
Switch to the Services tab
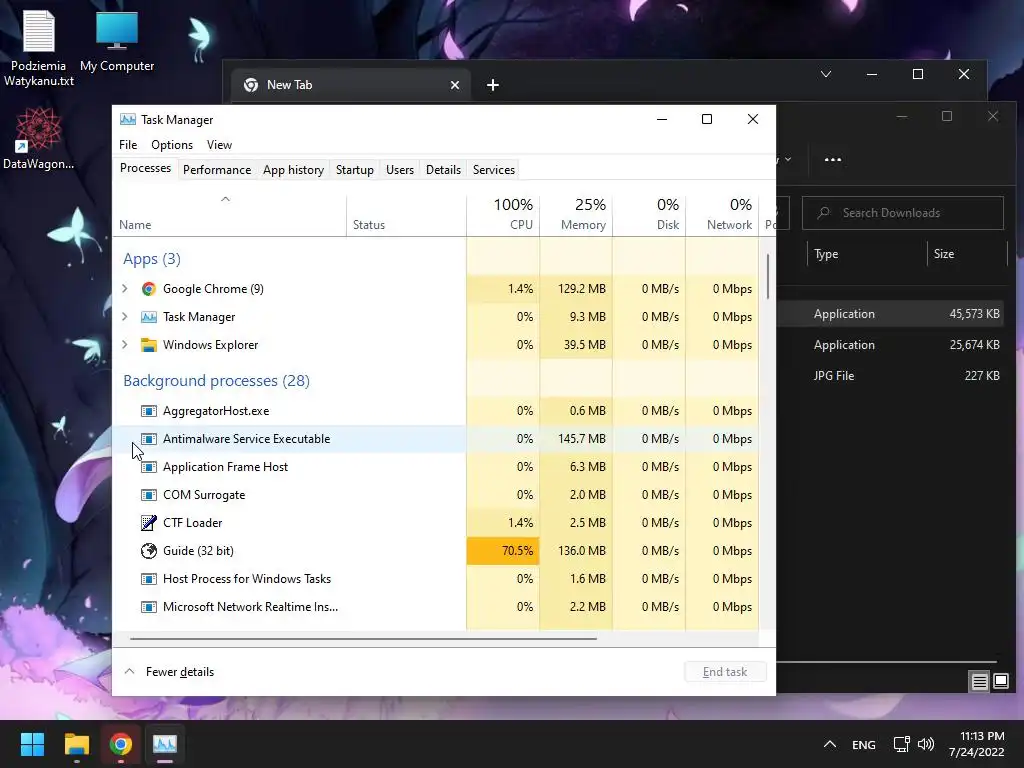(x=494, y=170)
